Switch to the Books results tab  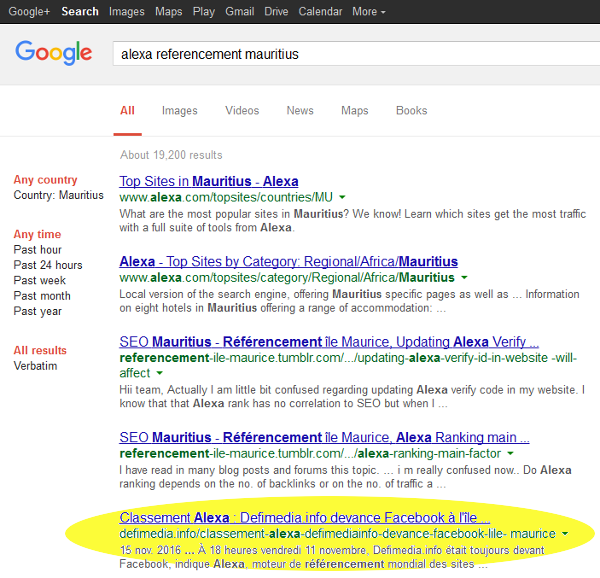(x=411, y=111)
